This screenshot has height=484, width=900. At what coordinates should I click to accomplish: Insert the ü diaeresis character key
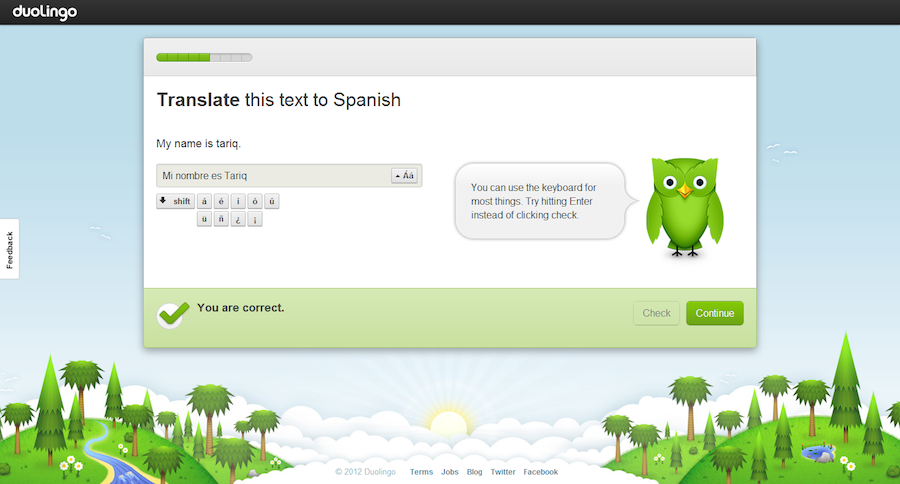point(204,219)
